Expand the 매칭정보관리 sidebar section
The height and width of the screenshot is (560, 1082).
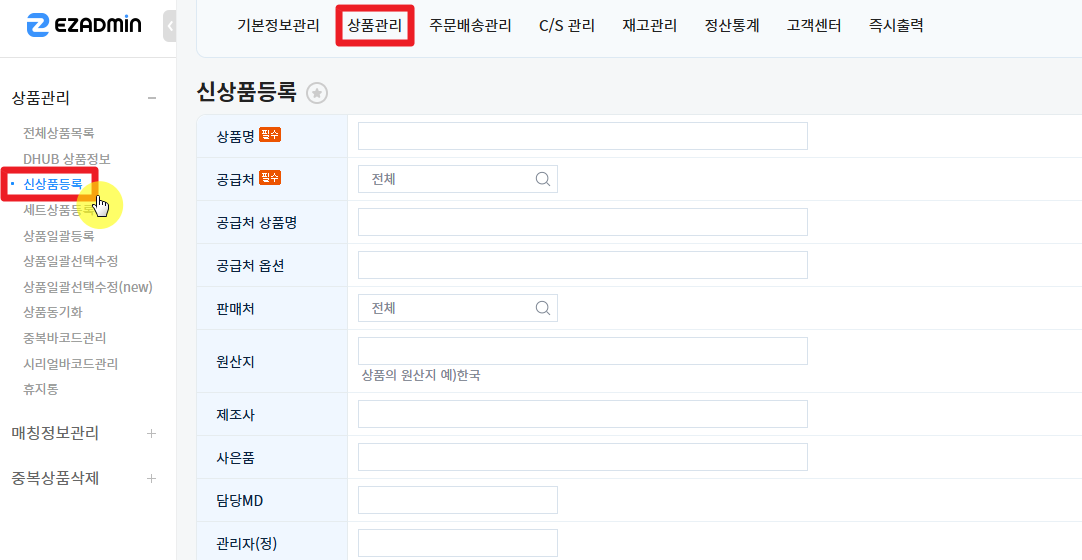tap(152, 433)
